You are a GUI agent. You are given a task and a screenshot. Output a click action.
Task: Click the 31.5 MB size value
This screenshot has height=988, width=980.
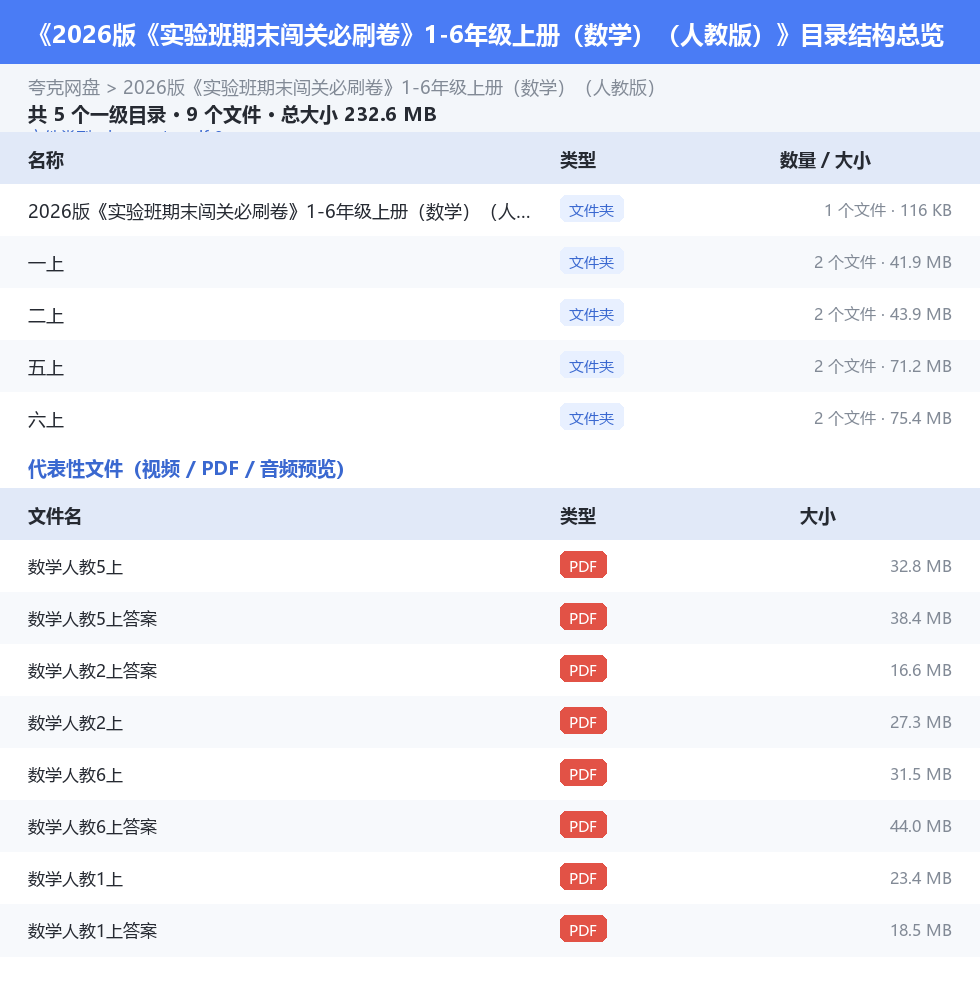coord(921,774)
